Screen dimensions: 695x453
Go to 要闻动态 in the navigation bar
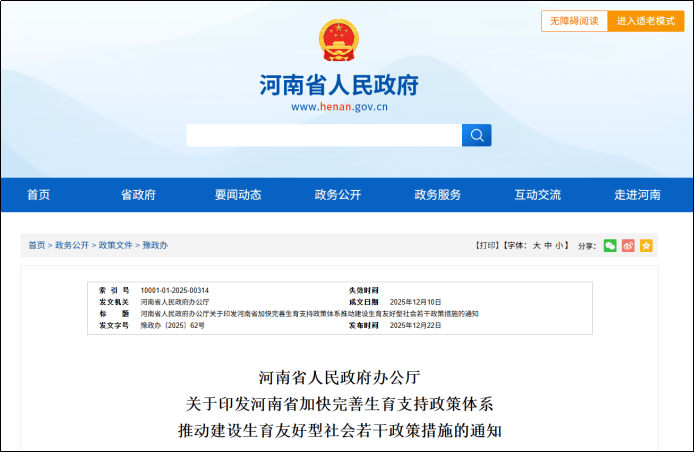tap(238, 195)
